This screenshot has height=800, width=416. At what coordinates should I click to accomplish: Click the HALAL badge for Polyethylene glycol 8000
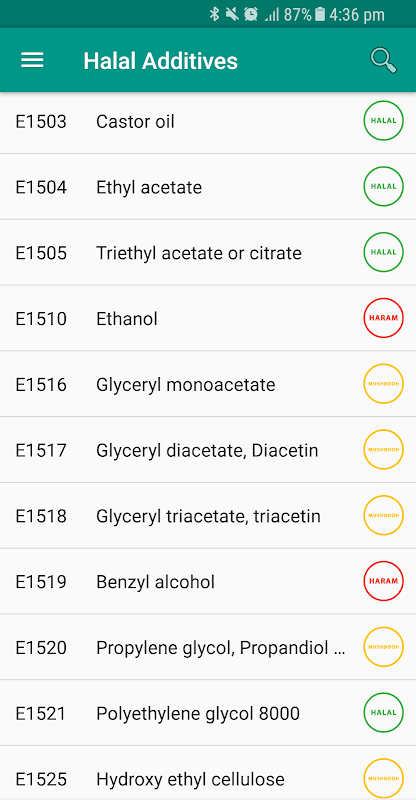(383, 713)
